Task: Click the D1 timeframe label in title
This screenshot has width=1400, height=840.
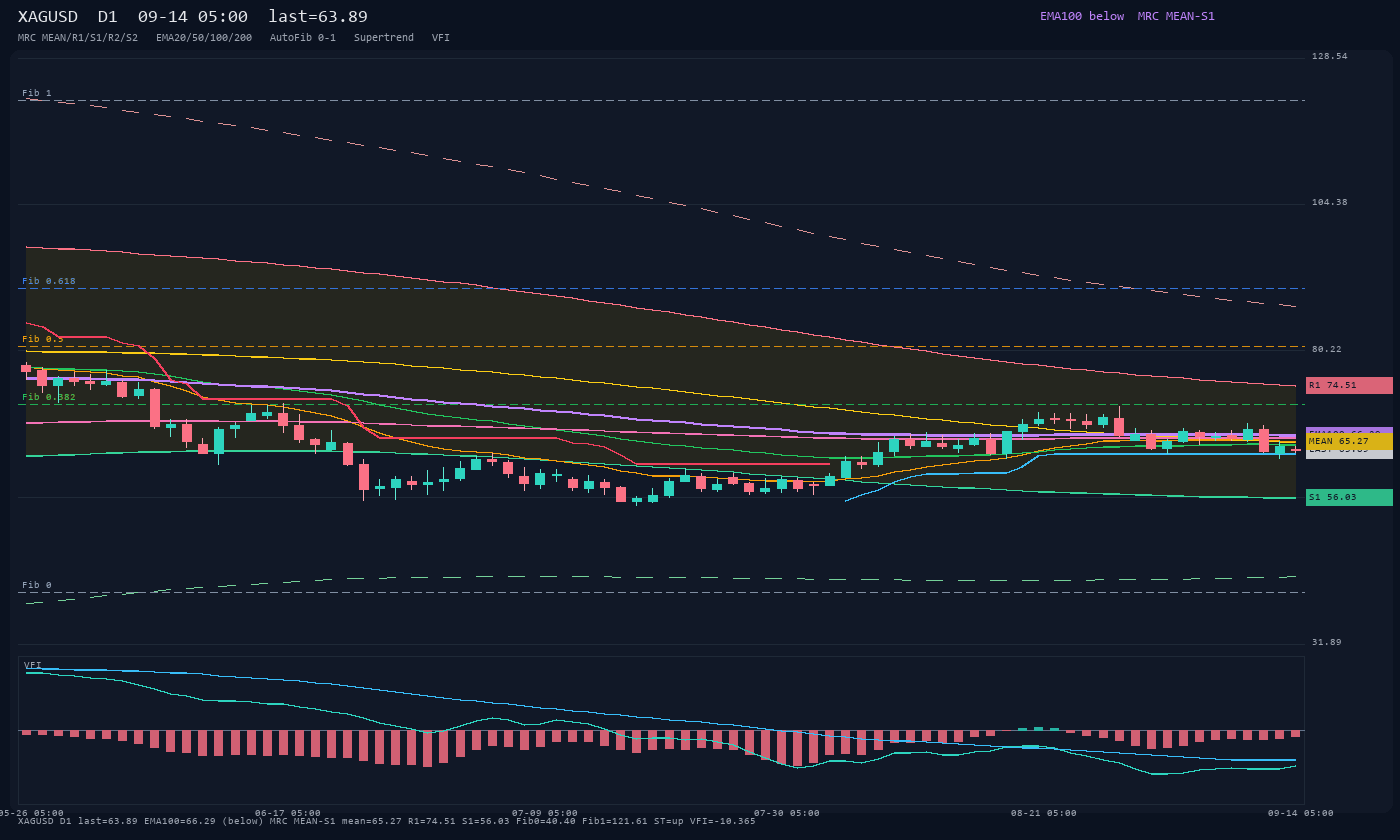Action: [x=108, y=17]
